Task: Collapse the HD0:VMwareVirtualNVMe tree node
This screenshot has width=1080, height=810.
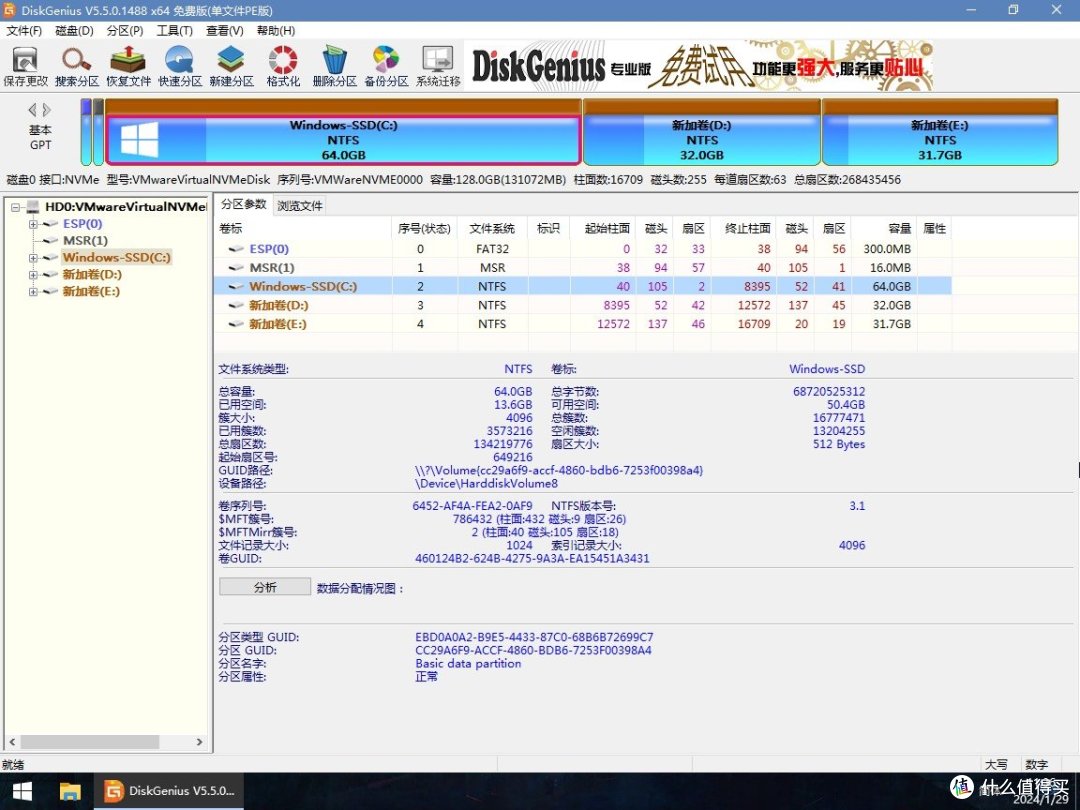Action: click(x=15, y=207)
